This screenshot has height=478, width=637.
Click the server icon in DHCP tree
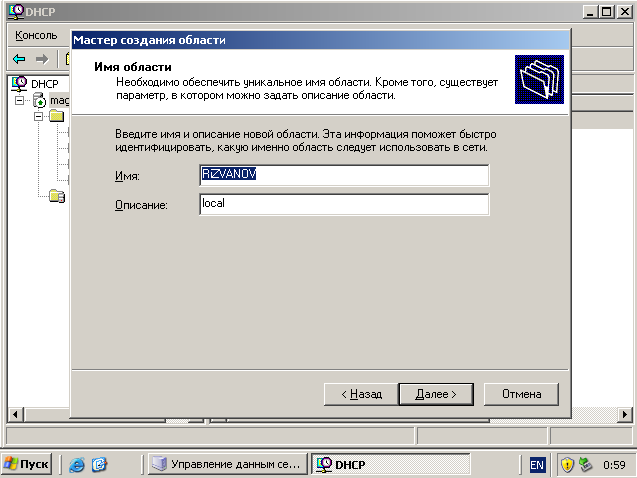pyautogui.click(x=39, y=100)
